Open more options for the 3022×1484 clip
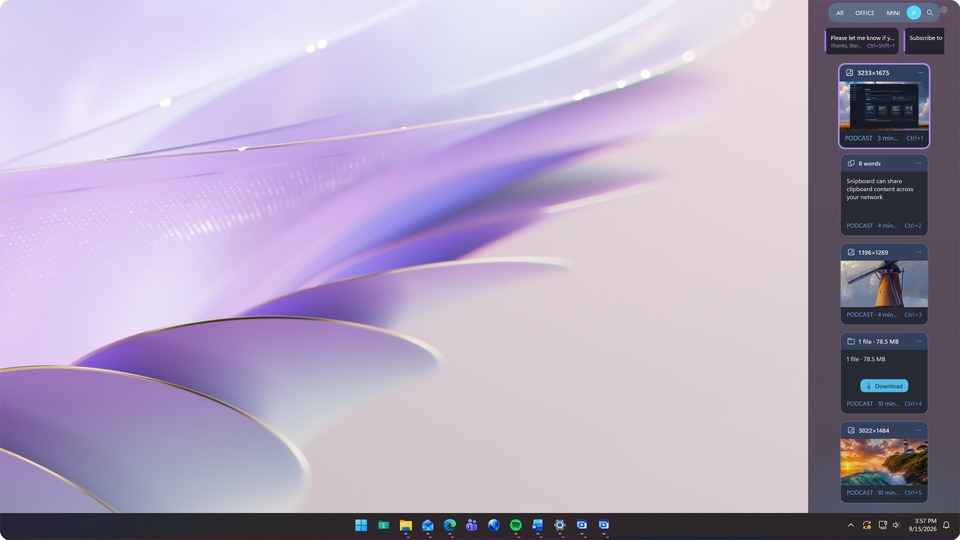Screen dimensions: 960x540 point(918,430)
